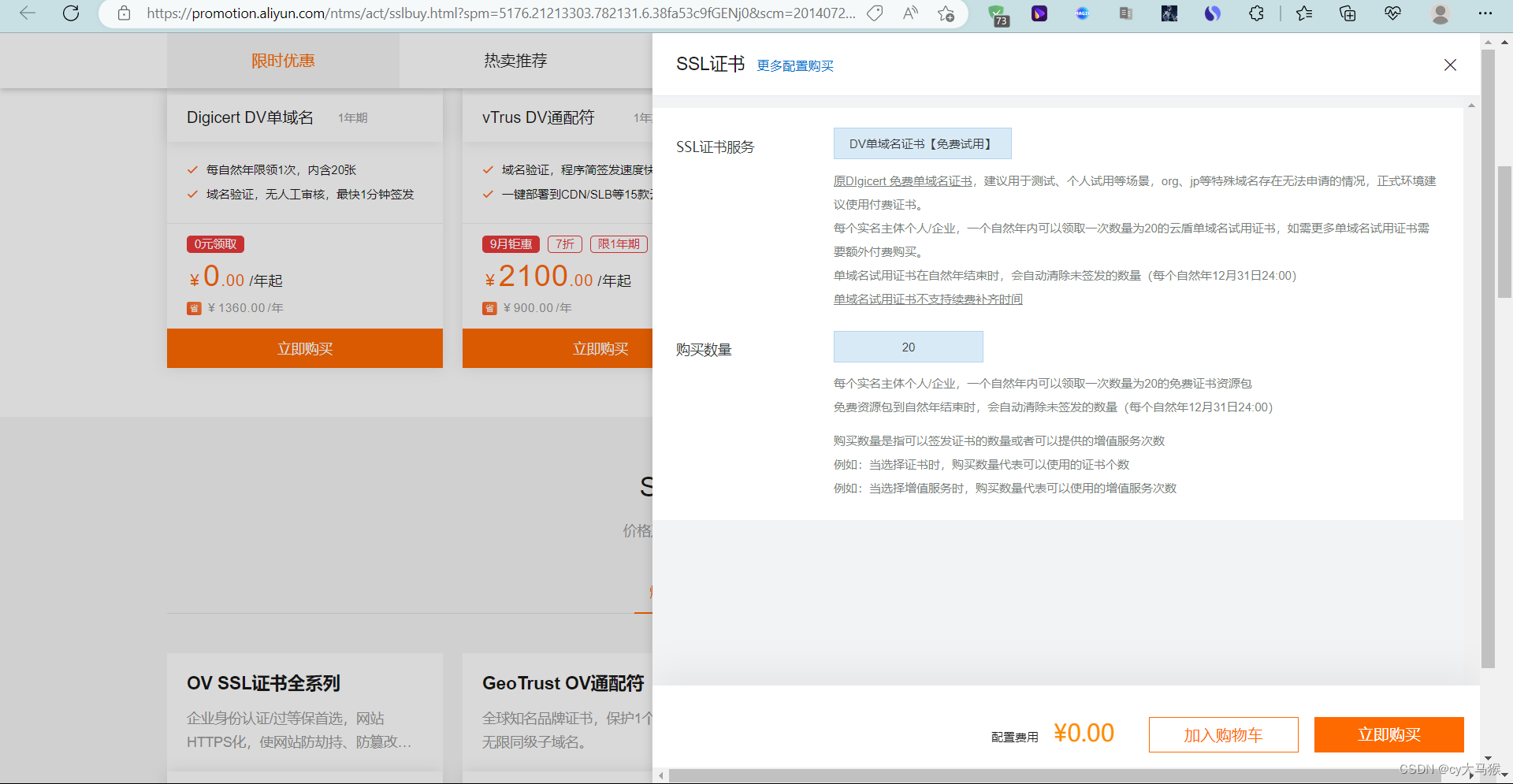1513x784 pixels.
Task: Click the browser back arrow
Action: pos(28,13)
